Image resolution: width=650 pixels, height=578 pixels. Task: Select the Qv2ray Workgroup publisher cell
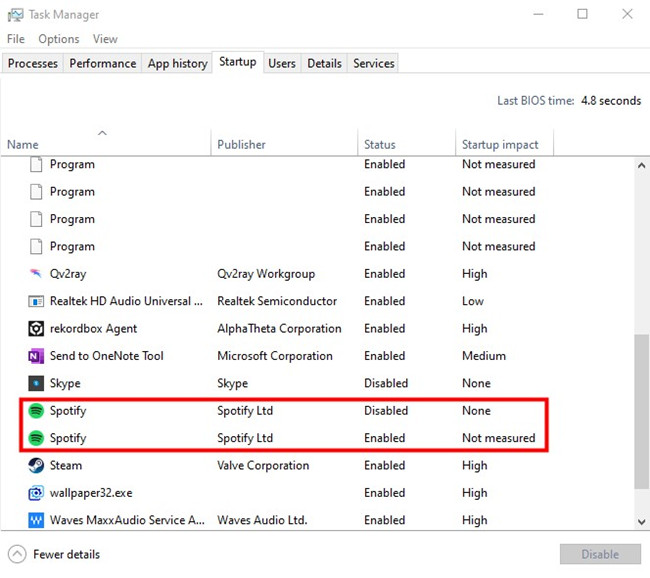coord(266,274)
